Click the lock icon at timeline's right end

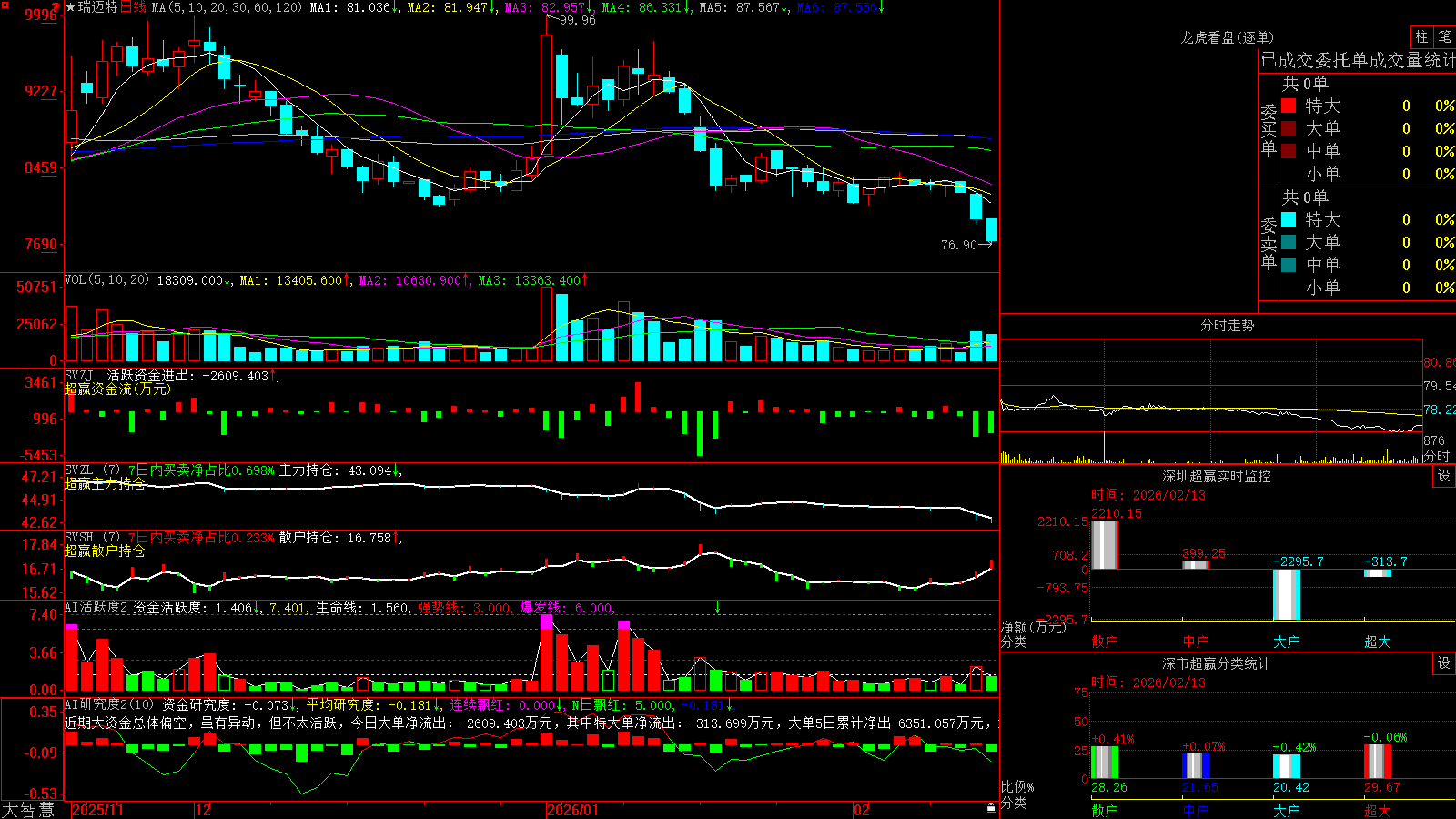[x=992, y=808]
